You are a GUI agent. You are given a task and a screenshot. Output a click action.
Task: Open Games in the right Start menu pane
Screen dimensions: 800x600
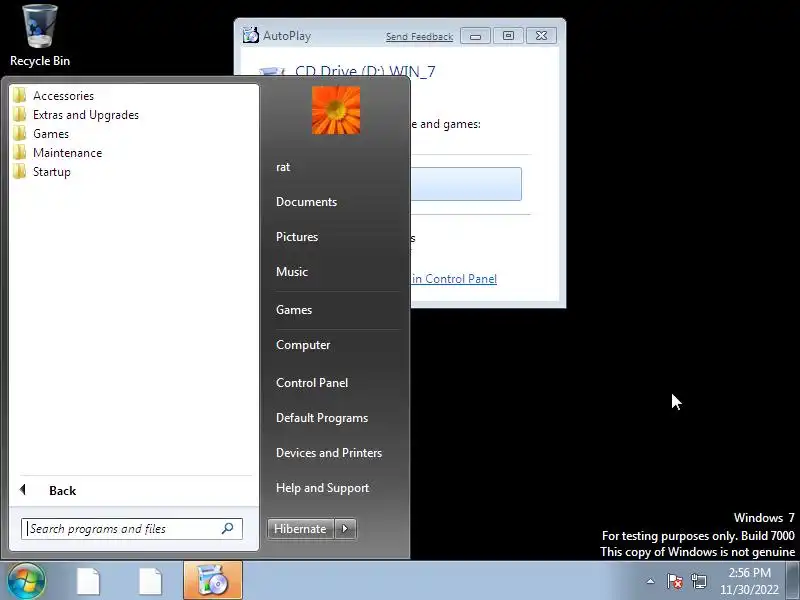point(294,310)
